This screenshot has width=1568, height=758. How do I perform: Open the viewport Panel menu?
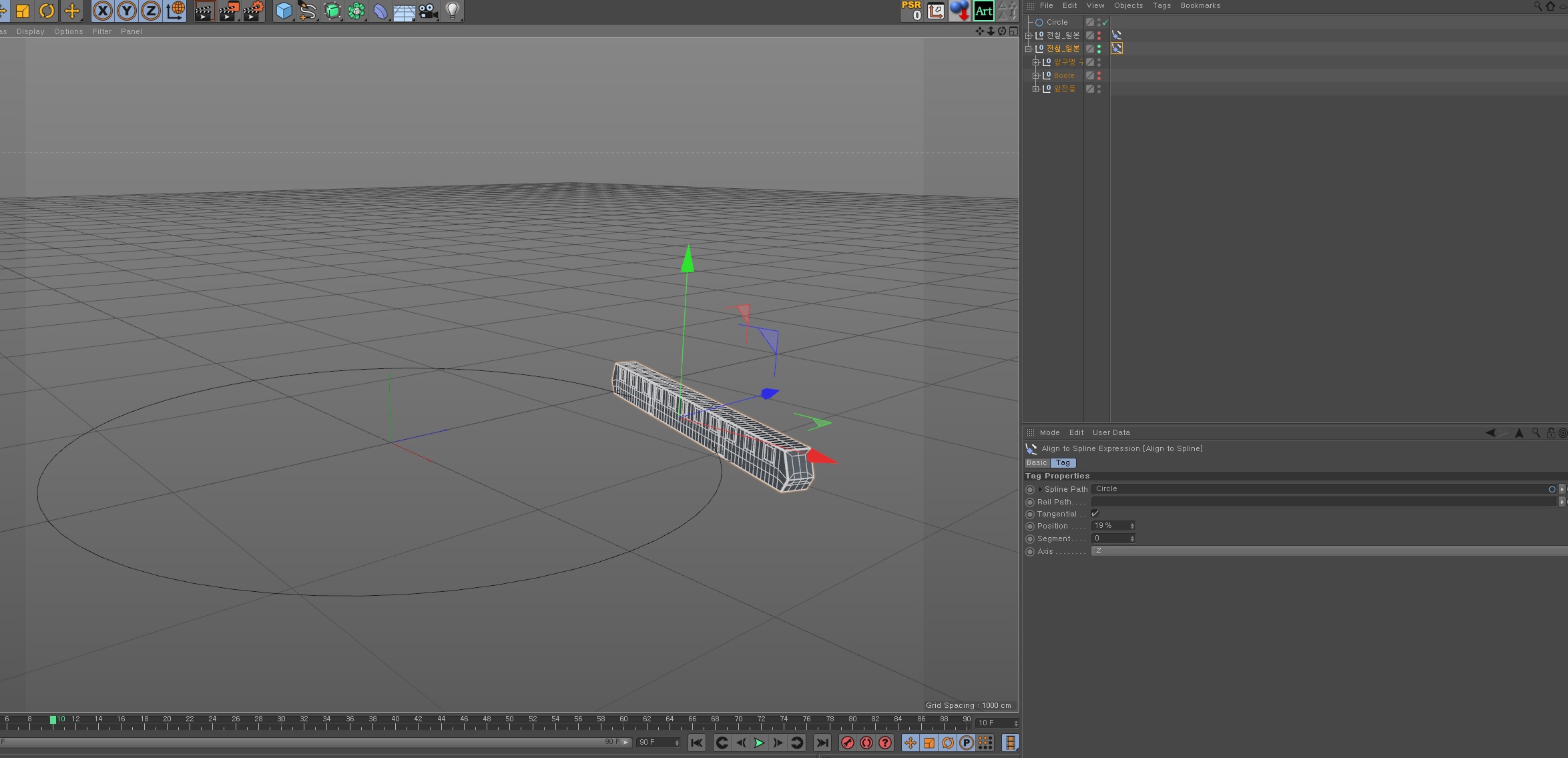pyautogui.click(x=132, y=31)
